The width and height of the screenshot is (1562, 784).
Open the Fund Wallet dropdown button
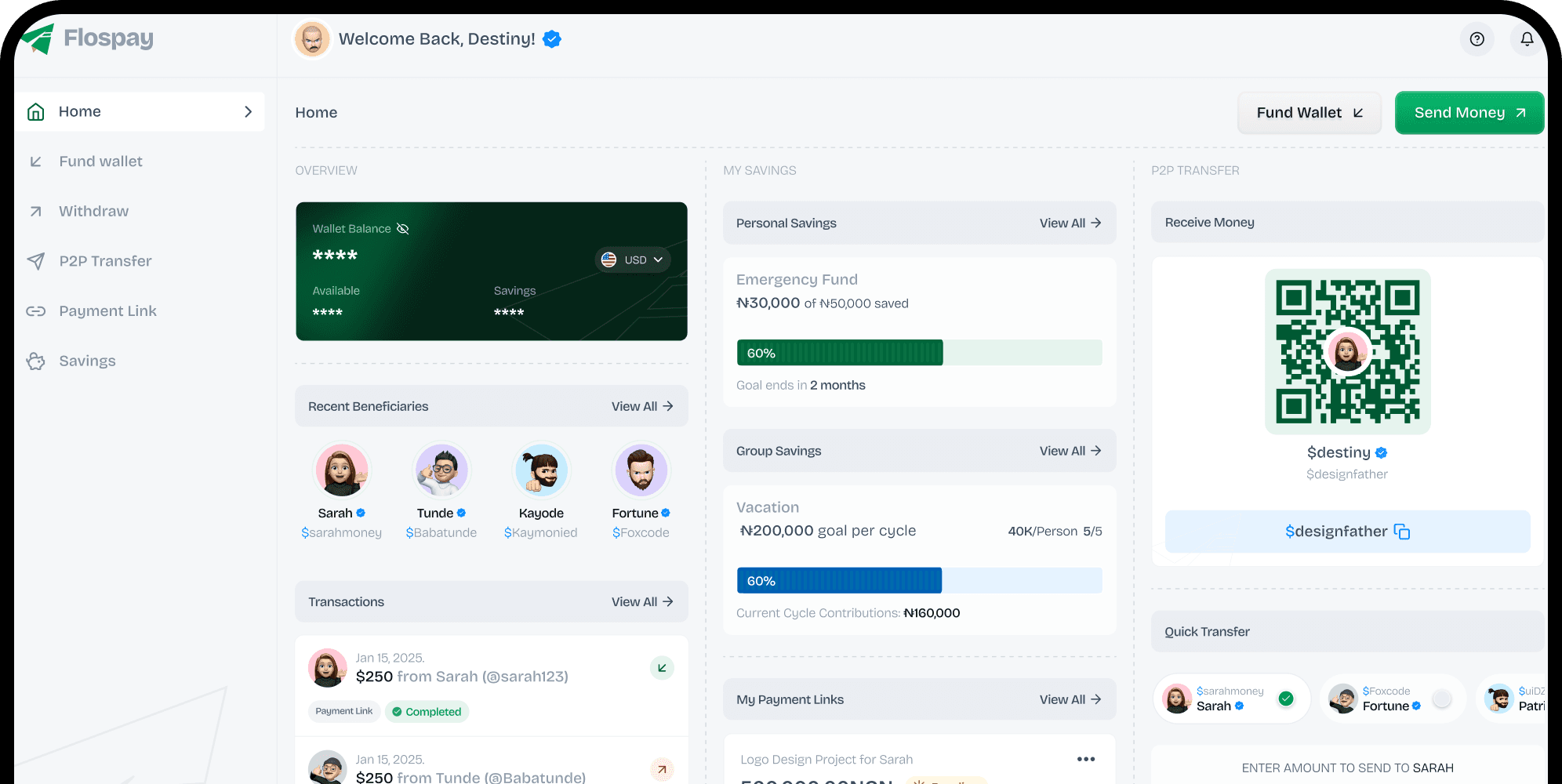coord(1309,112)
